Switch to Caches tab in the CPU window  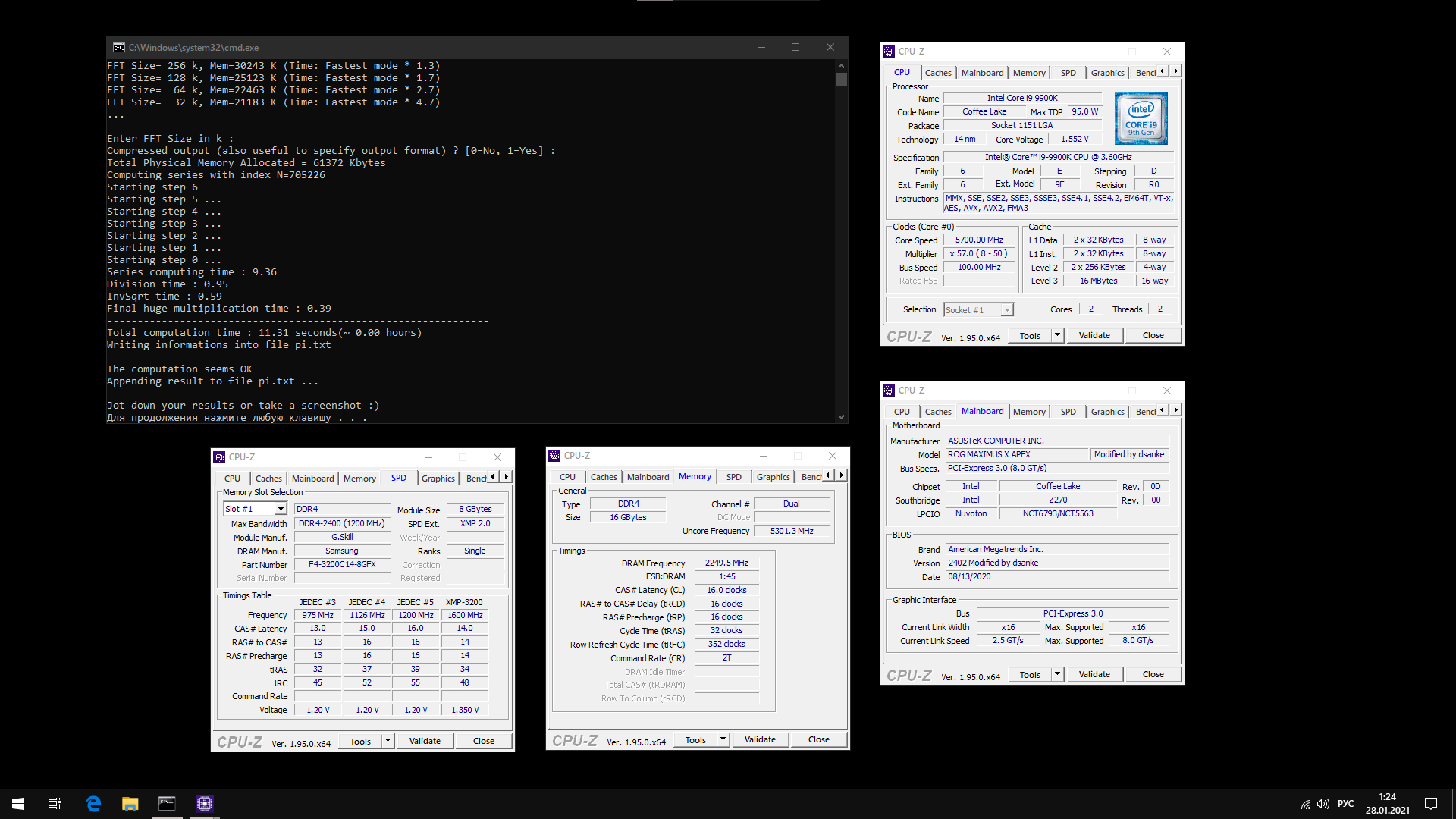(938, 73)
